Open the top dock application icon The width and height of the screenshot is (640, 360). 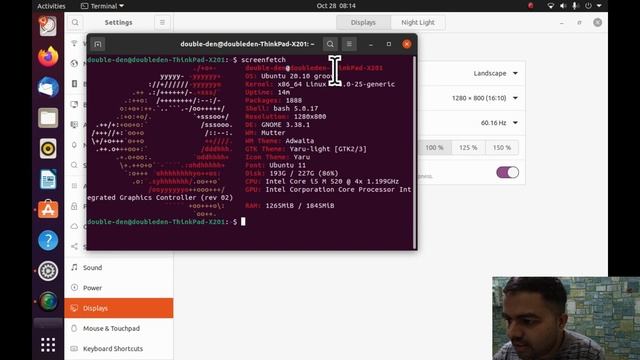click(x=48, y=26)
